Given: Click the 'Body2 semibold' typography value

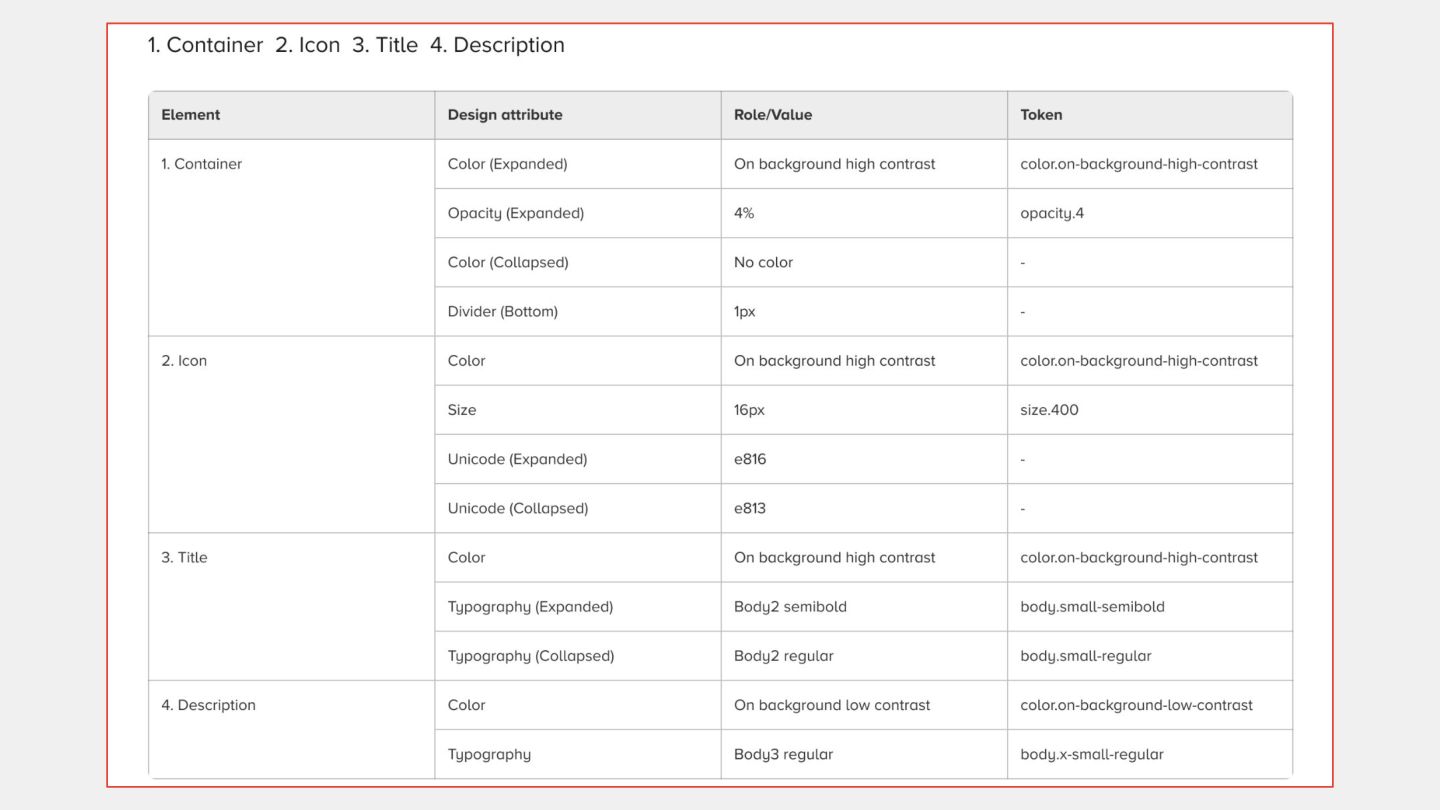Looking at the screenshot, I should click(790, 607).
